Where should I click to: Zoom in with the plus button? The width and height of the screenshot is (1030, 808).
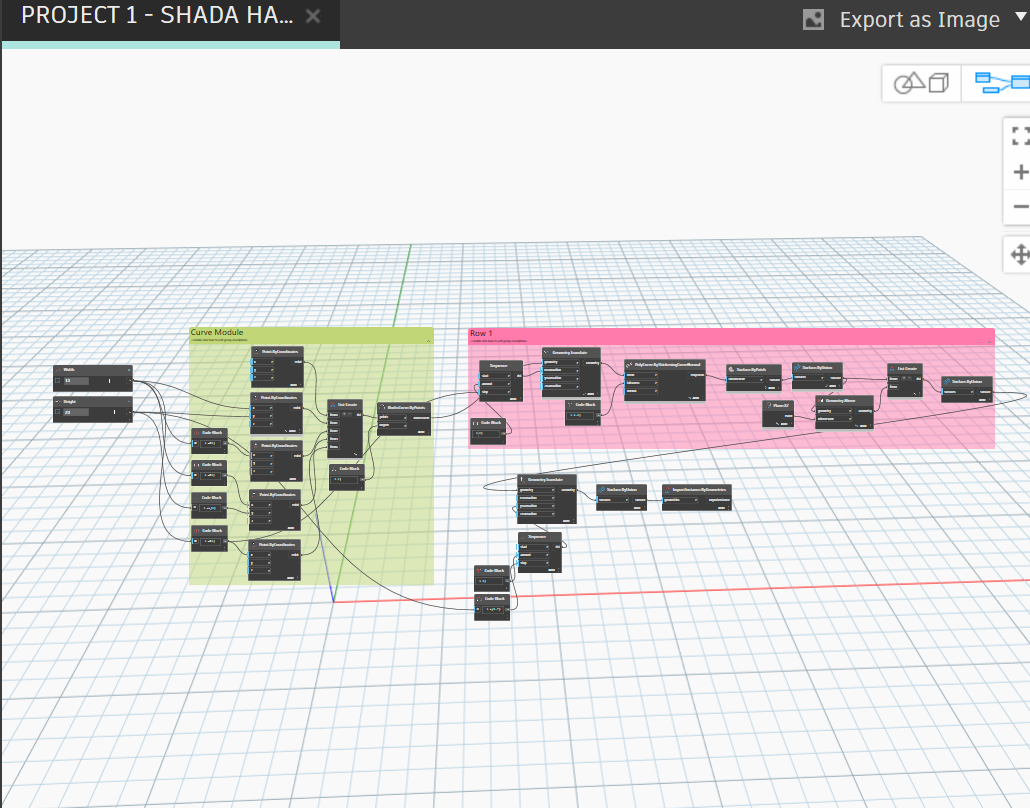click(x=1020, y=172)
